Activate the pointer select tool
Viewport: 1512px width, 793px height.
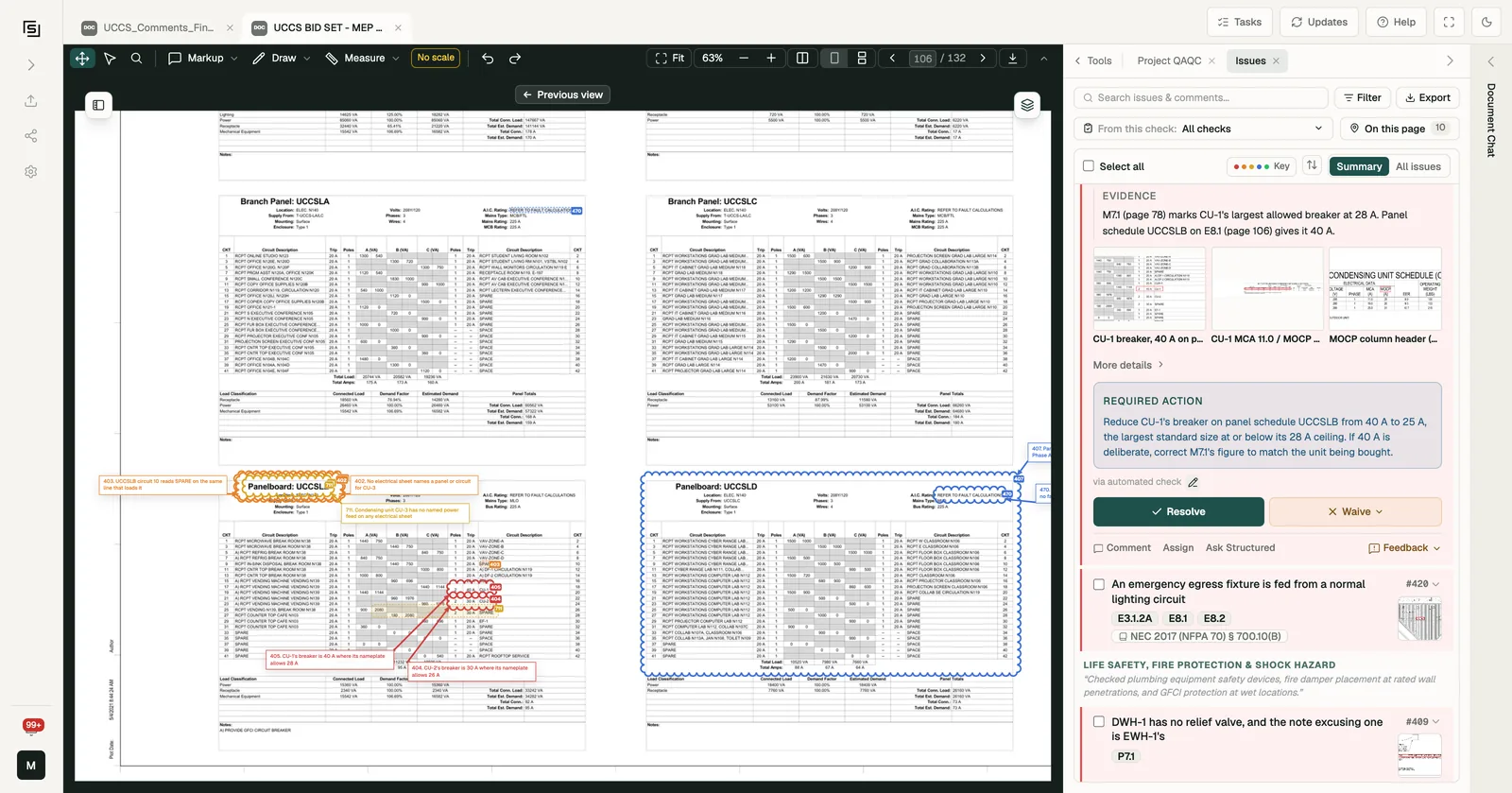(110, 58)
